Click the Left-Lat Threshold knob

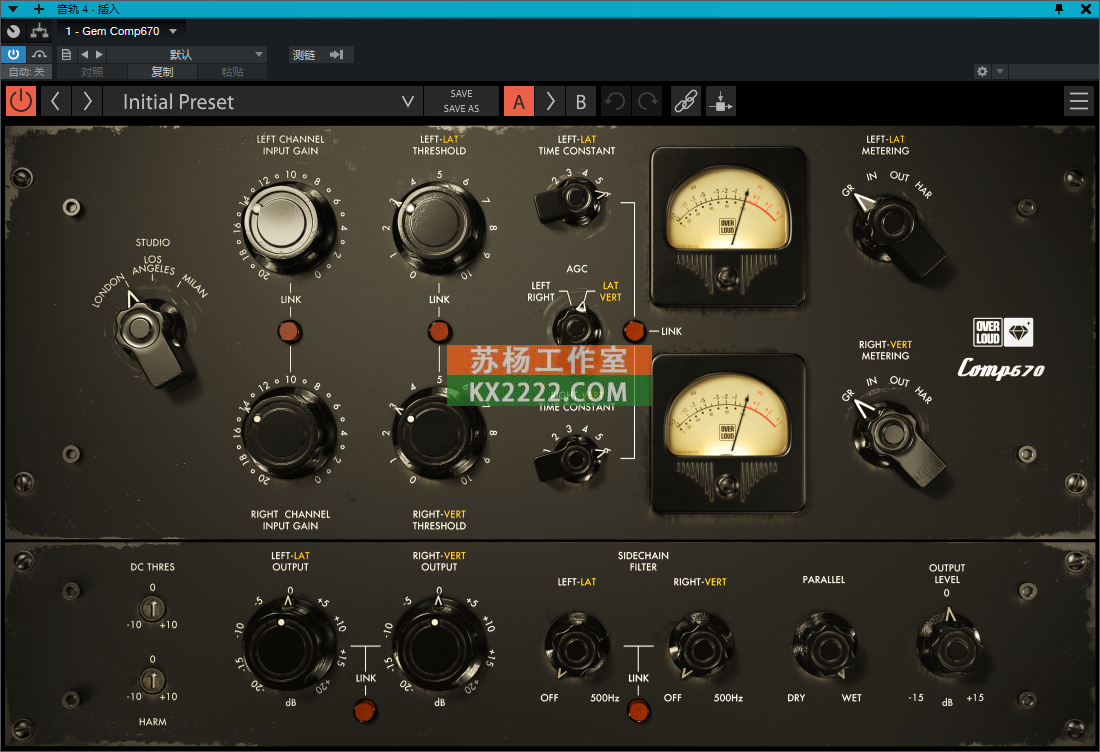[438, 226]
